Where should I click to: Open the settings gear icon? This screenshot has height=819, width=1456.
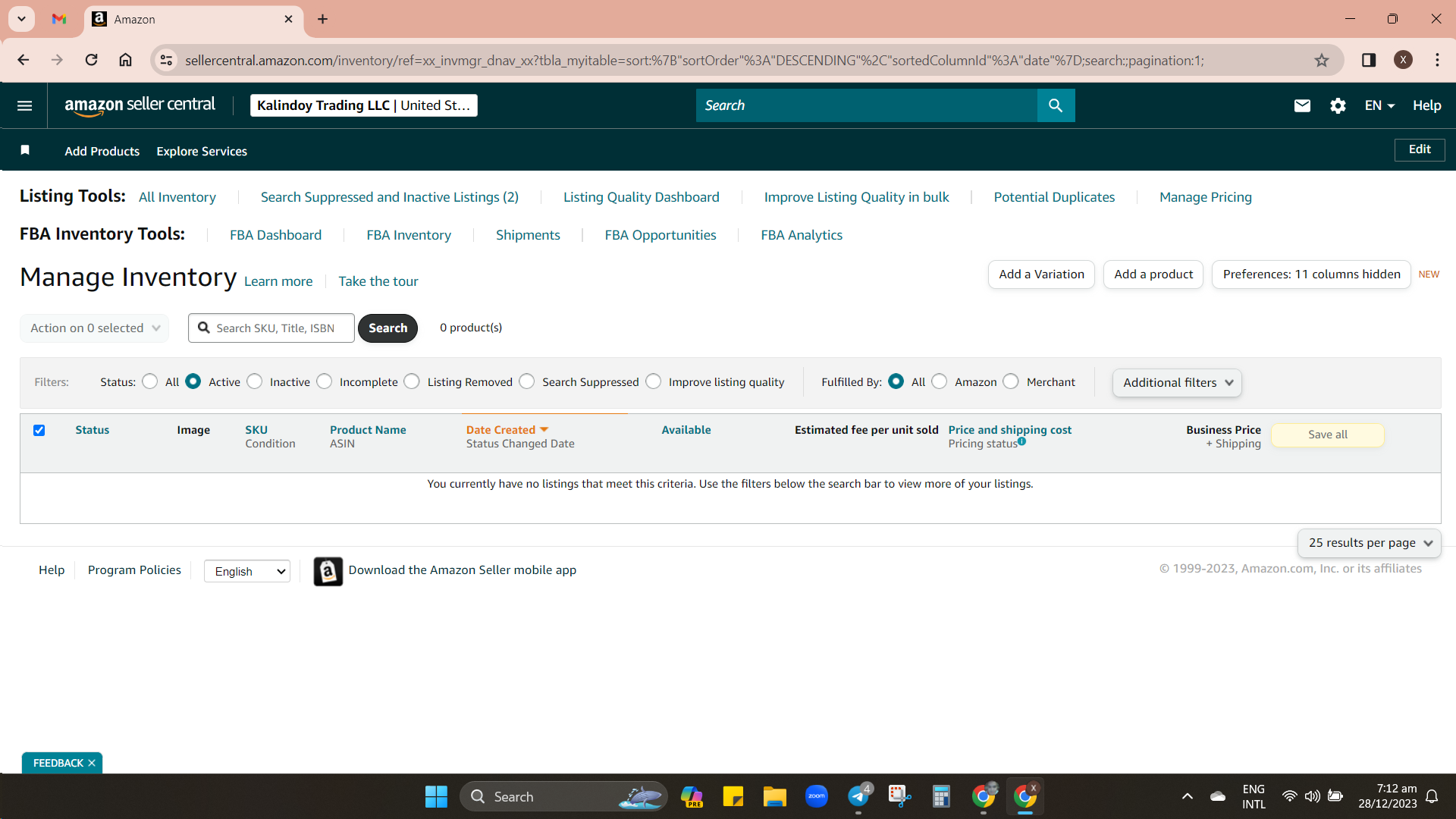(x=1338, y=105)
